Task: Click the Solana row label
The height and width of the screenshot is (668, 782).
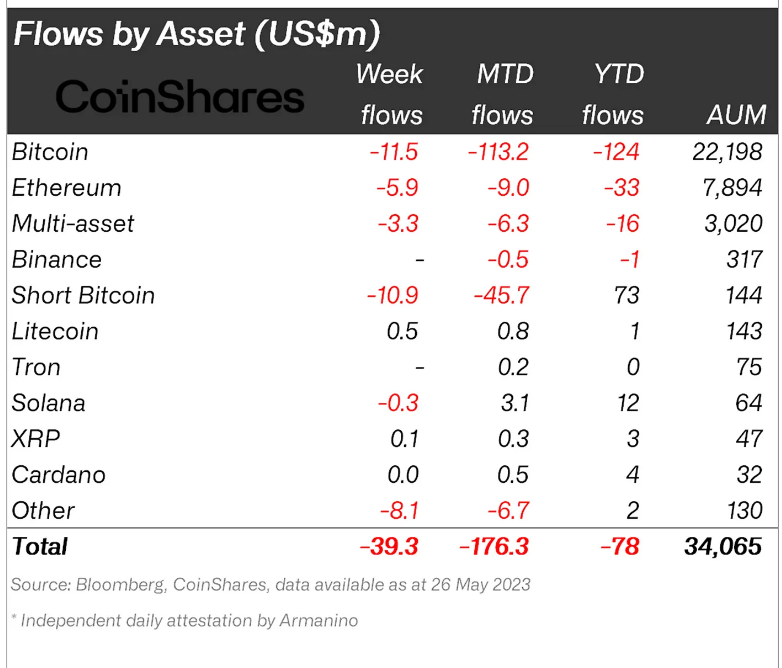Action: [48, 403]
